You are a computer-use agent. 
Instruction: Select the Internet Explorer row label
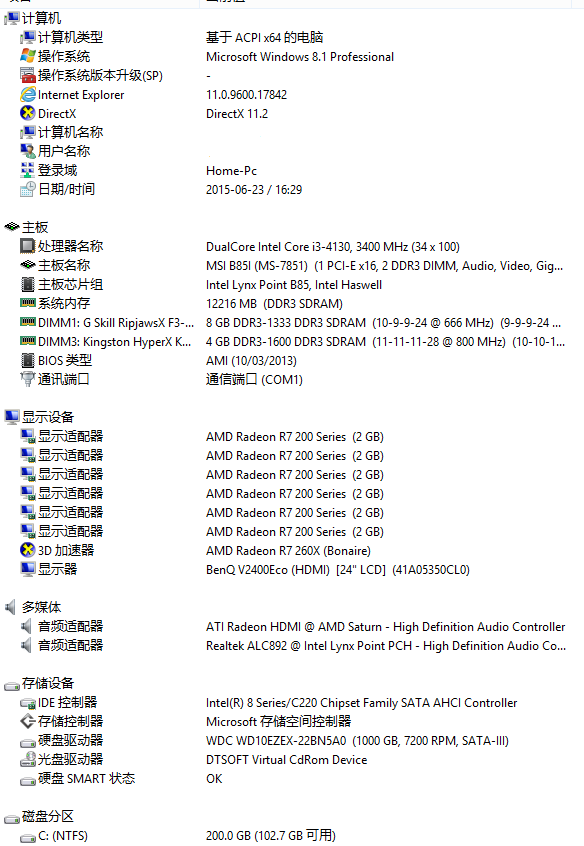pos(81,94)
